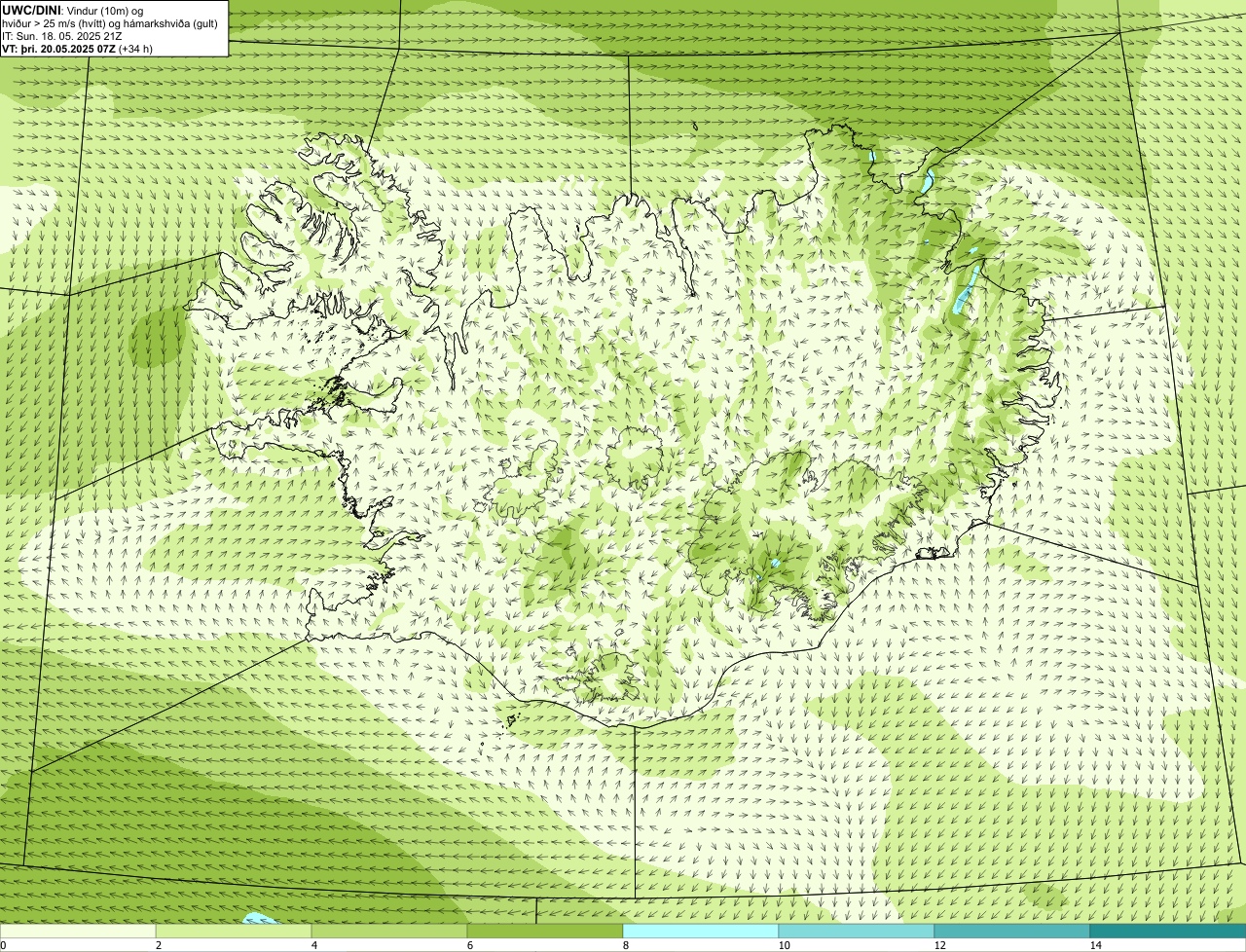
Task: Click the 8–10 m/s light cyan legend swatch
Action: (x=701, y=931)
